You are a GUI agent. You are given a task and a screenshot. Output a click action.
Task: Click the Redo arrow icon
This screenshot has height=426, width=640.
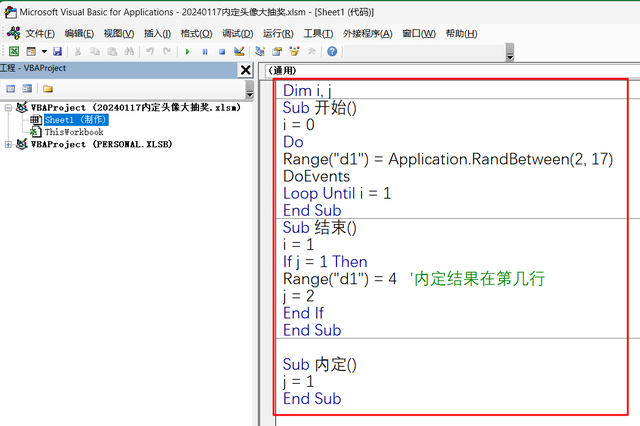click(x=167, y=51)
